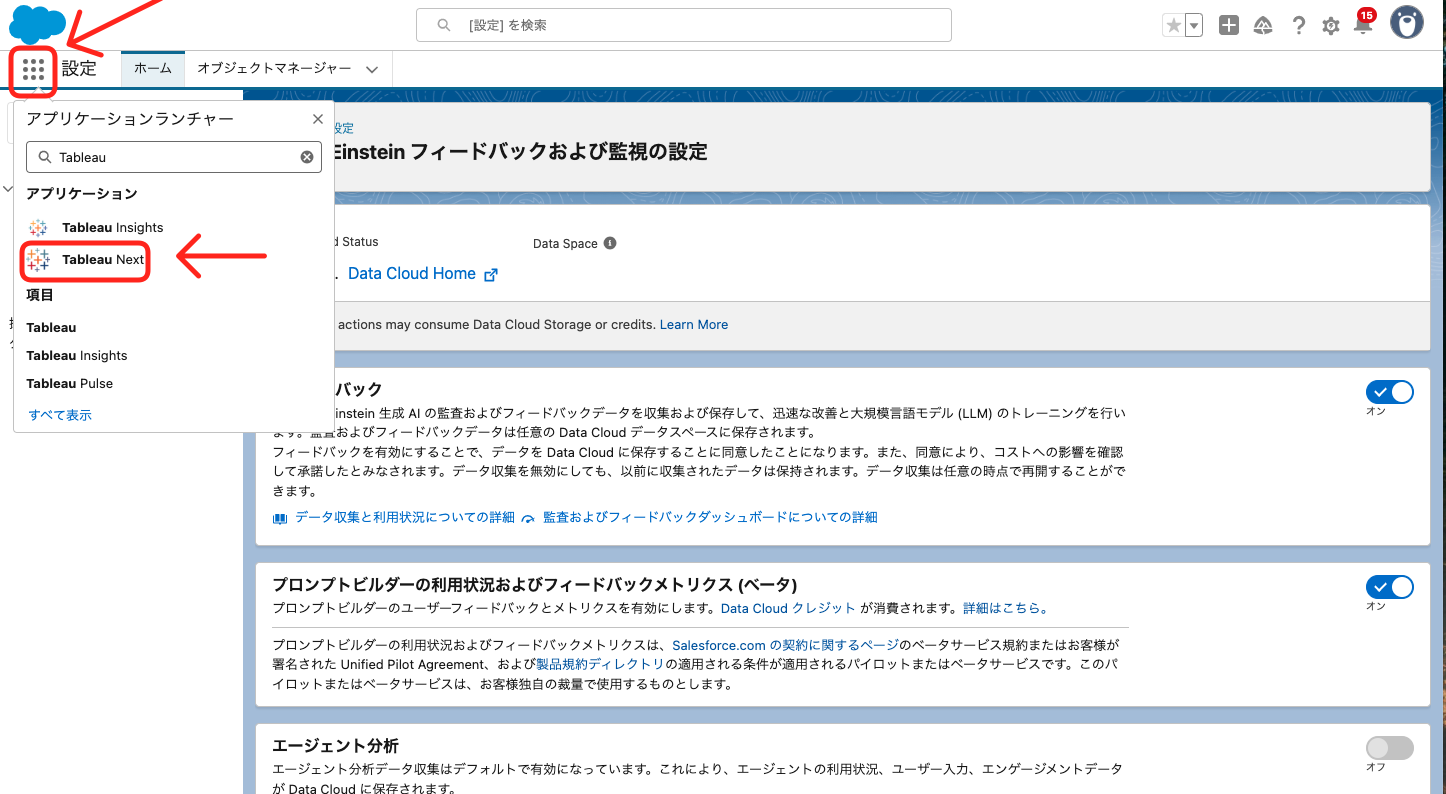Viewport: 1446px width, 794px height.
Task: Toggle Prompt Builder usage metrics switch
Action: click(1390, 587)
